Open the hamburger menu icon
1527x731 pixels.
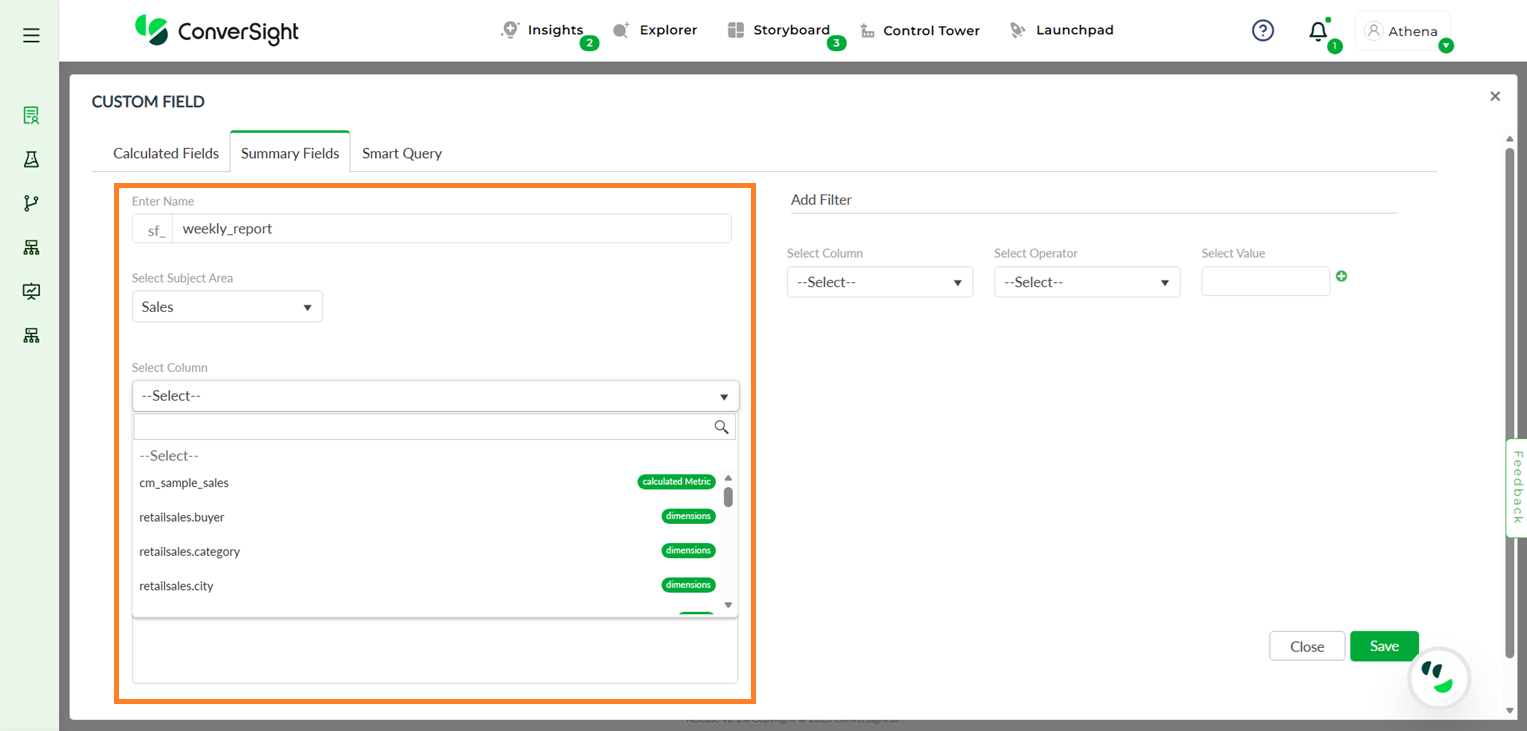coord(31,36)
